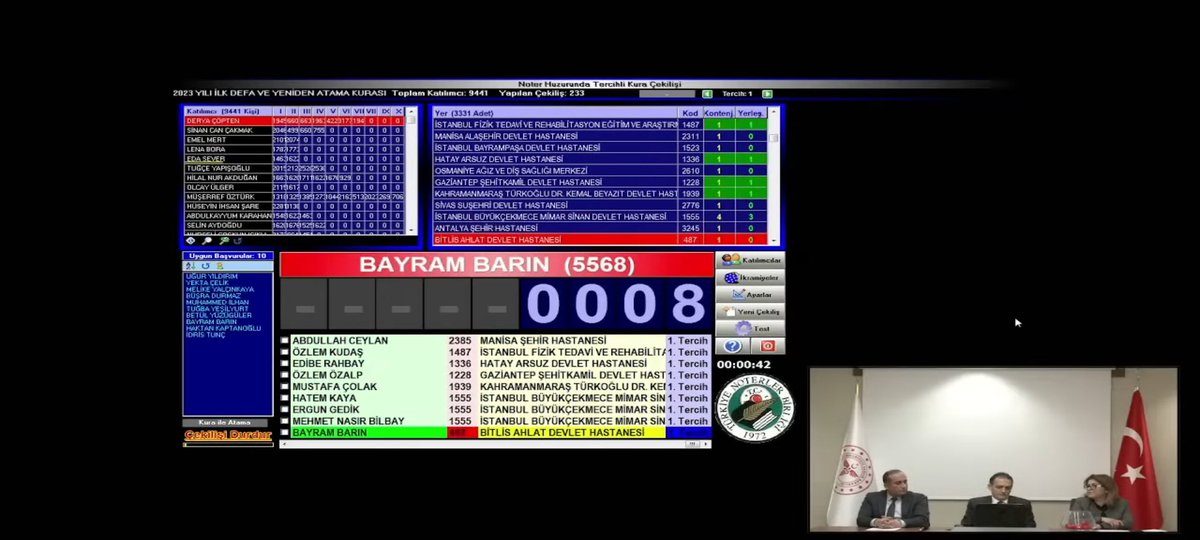Select SİVAS SUŞEHRİ DEVLET HASTANESİ row
Screen dimensions: 1200x540
pyautogui.click(x=600, y=205)
